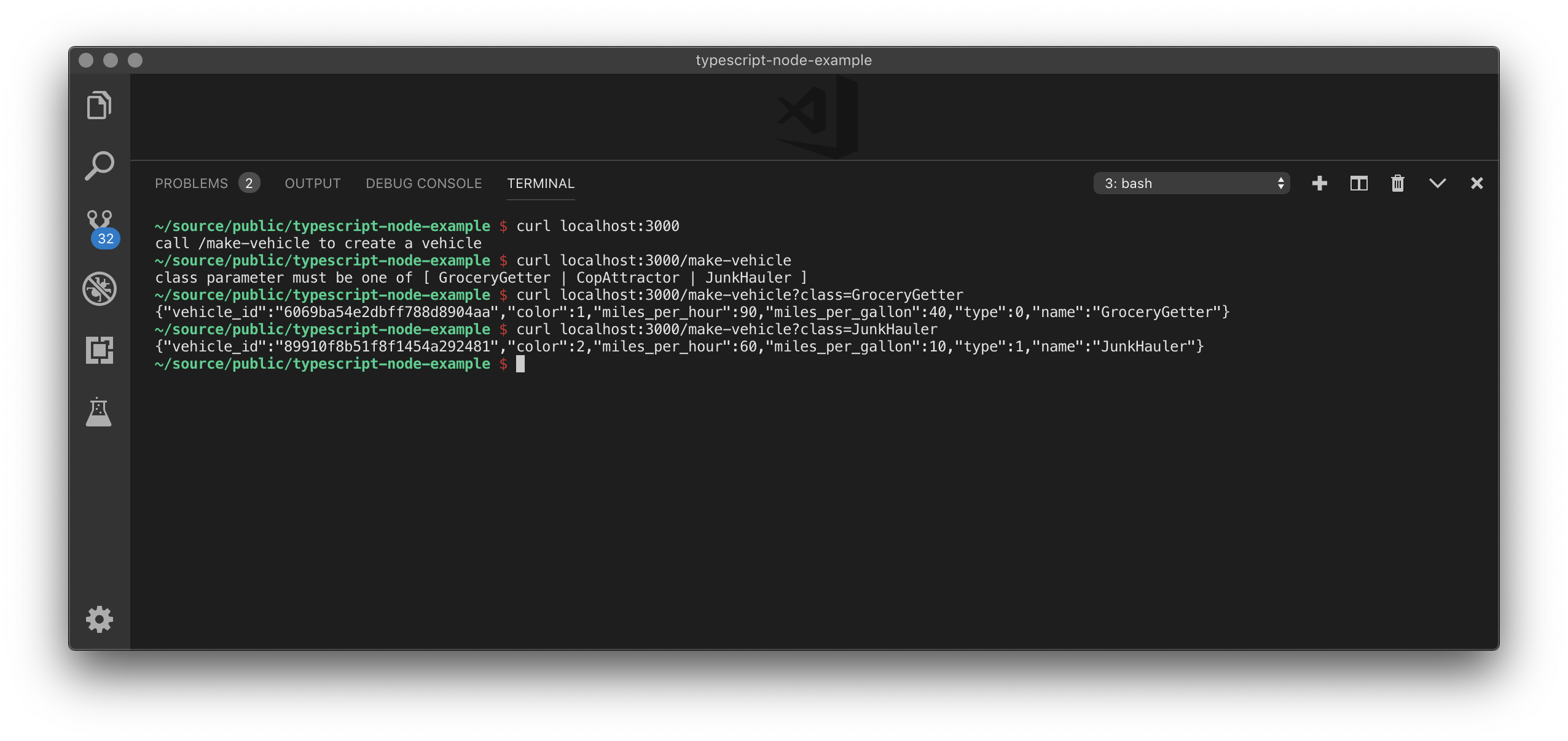1568x741 pixels.
Task: Create a new terminal with plus icon
Action: click(1319, 183)
